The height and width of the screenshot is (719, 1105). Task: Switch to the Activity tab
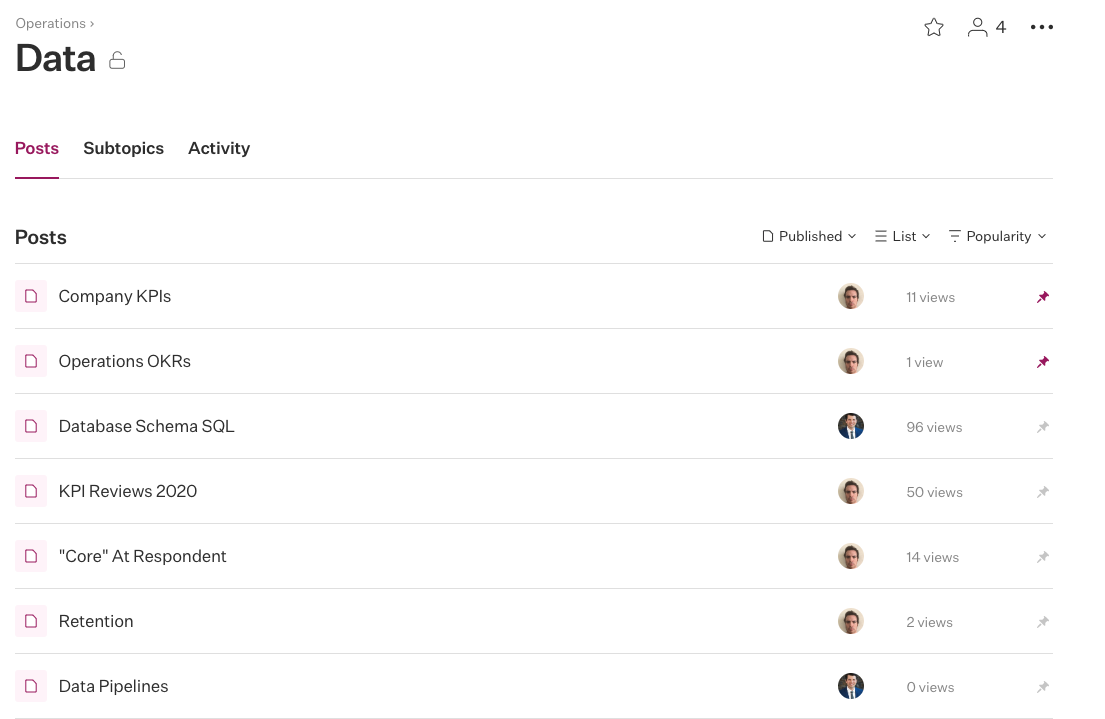tap(219, 148)
